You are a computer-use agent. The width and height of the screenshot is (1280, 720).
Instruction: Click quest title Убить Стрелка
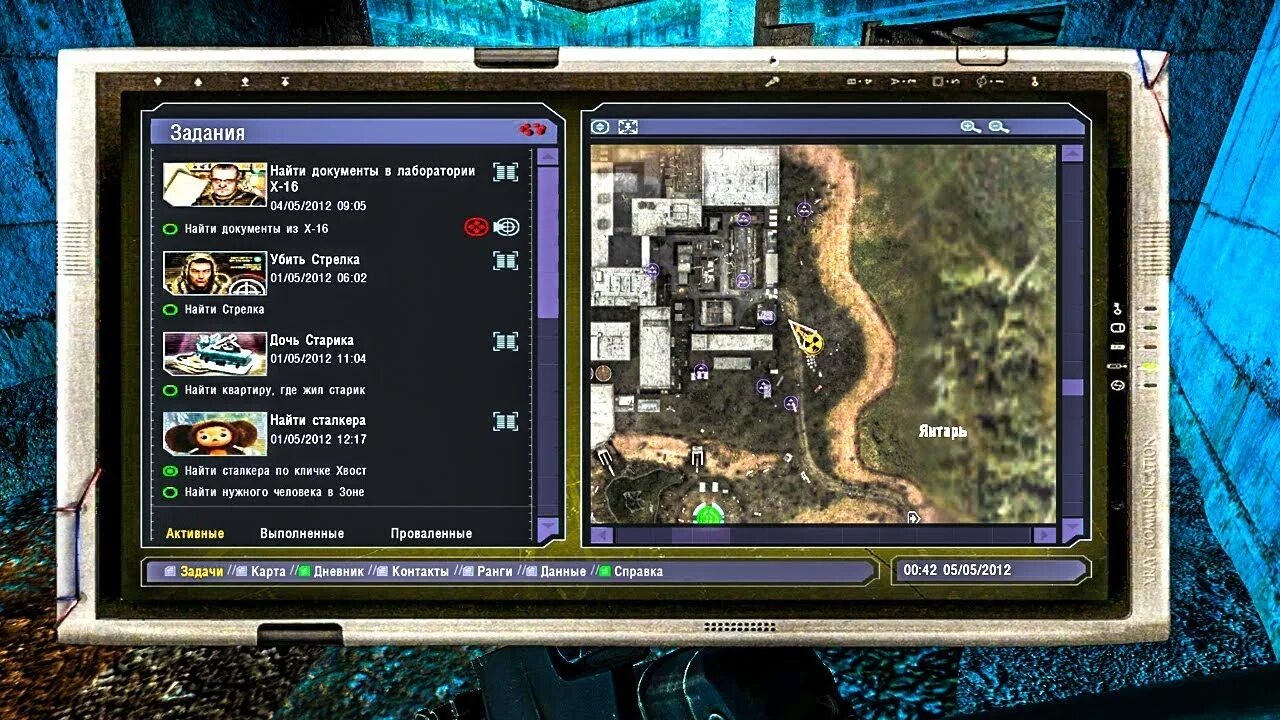[x=315, y=260]
